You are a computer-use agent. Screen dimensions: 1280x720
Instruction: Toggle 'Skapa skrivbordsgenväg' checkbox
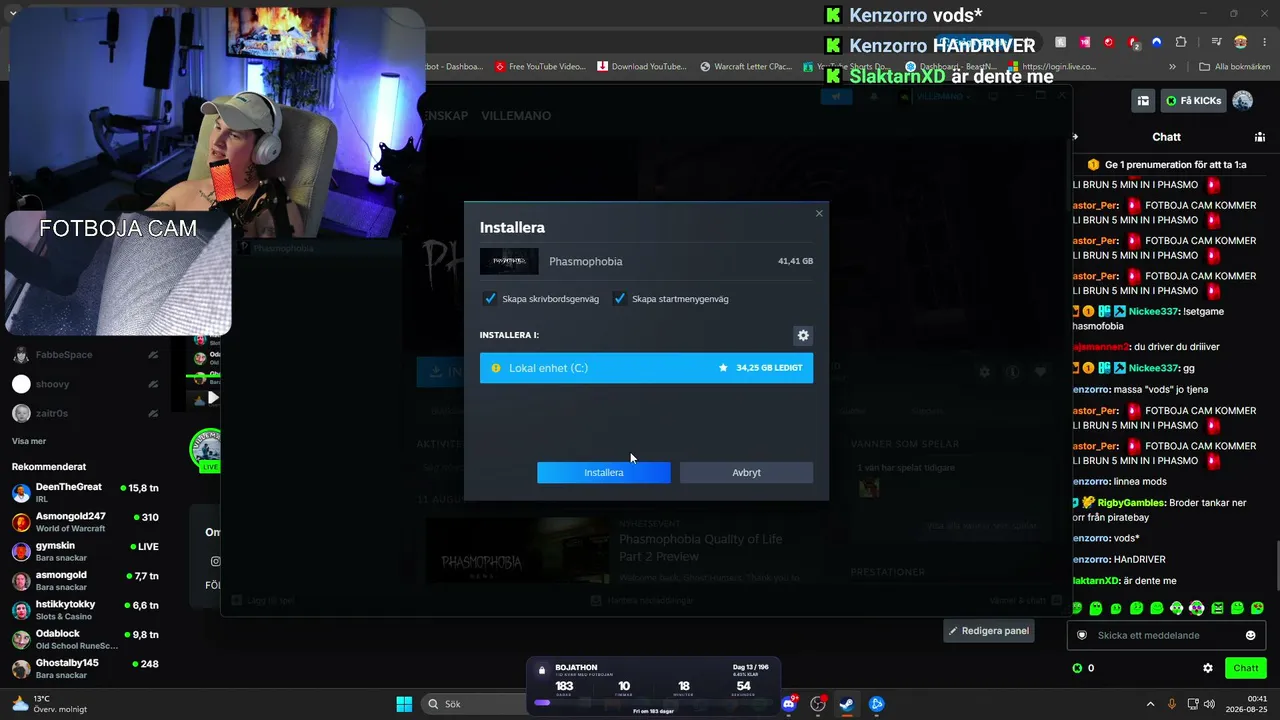(490, 298)
